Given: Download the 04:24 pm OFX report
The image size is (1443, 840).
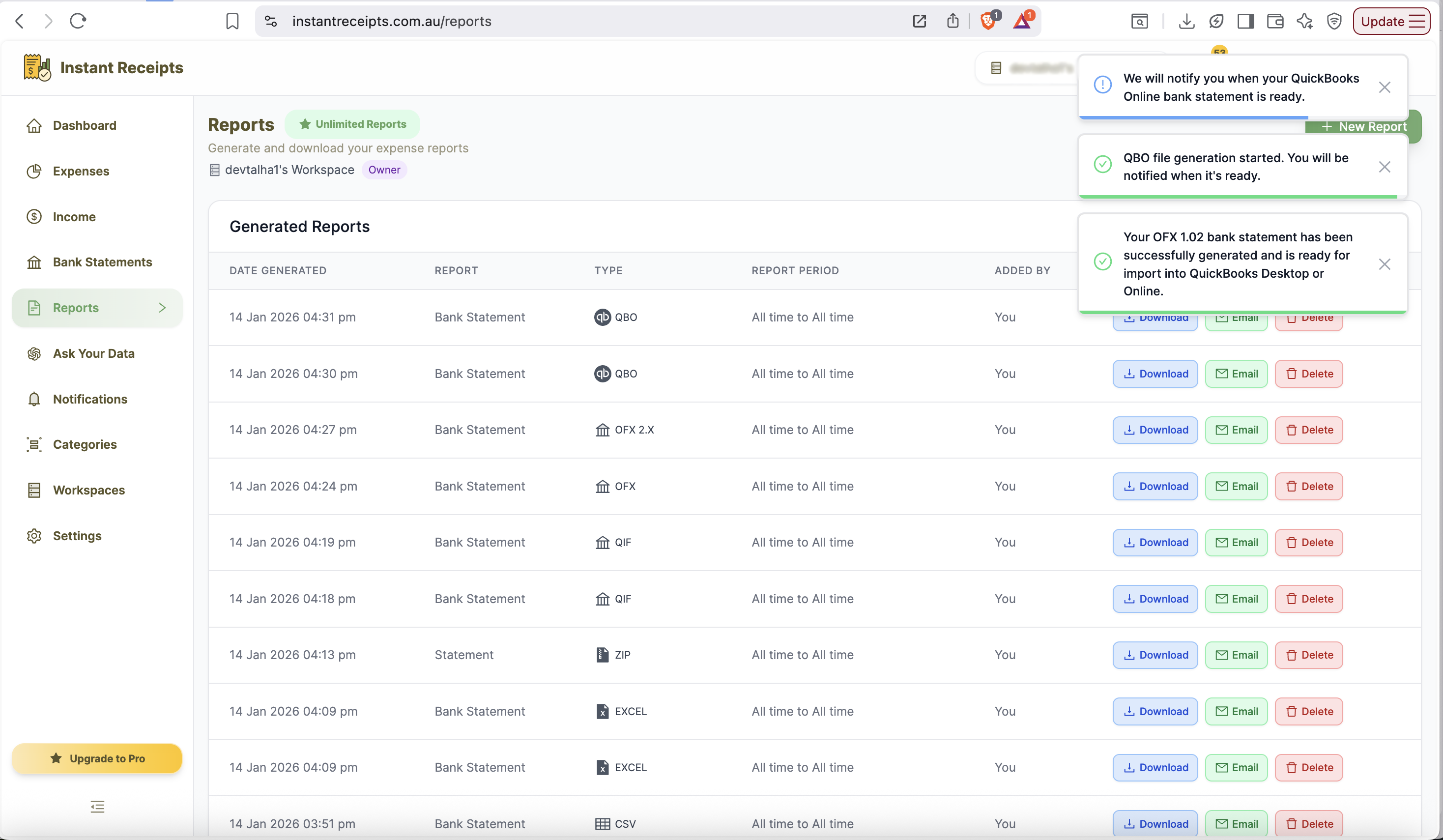Looking at the screenshot, I should [1155, 487].
